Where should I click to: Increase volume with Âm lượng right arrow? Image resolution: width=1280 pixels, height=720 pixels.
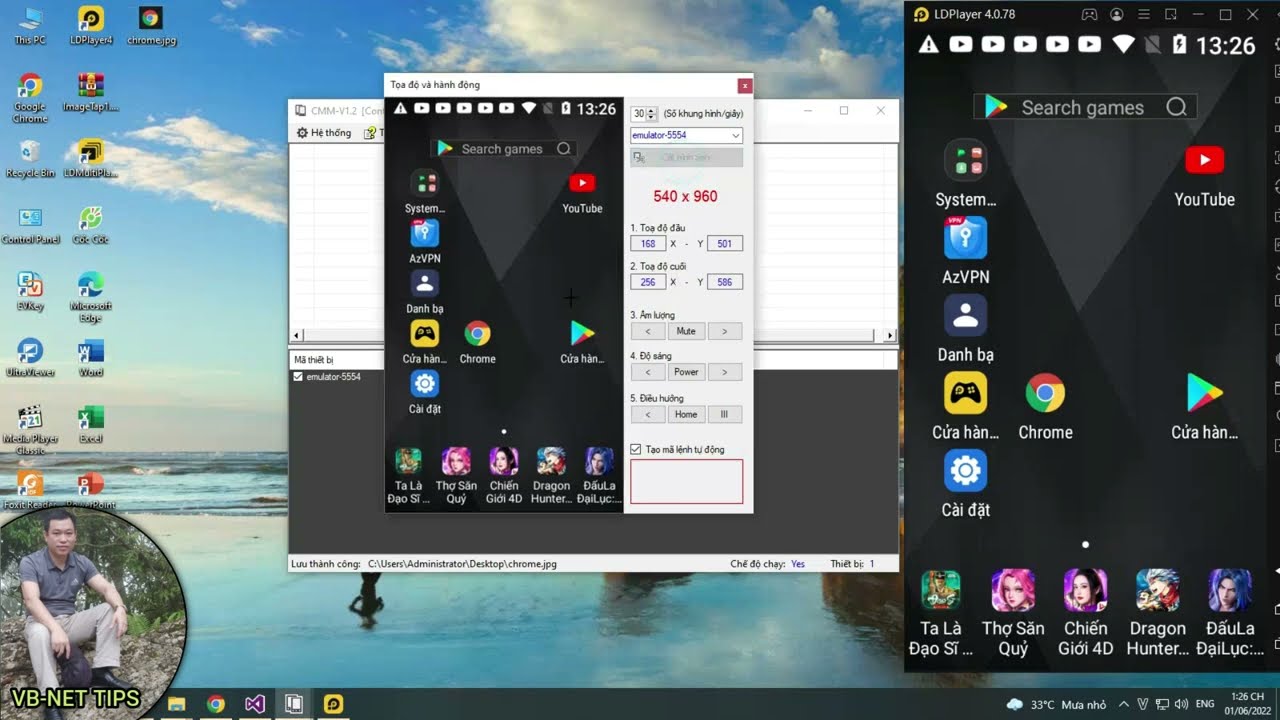coord(725,331)
